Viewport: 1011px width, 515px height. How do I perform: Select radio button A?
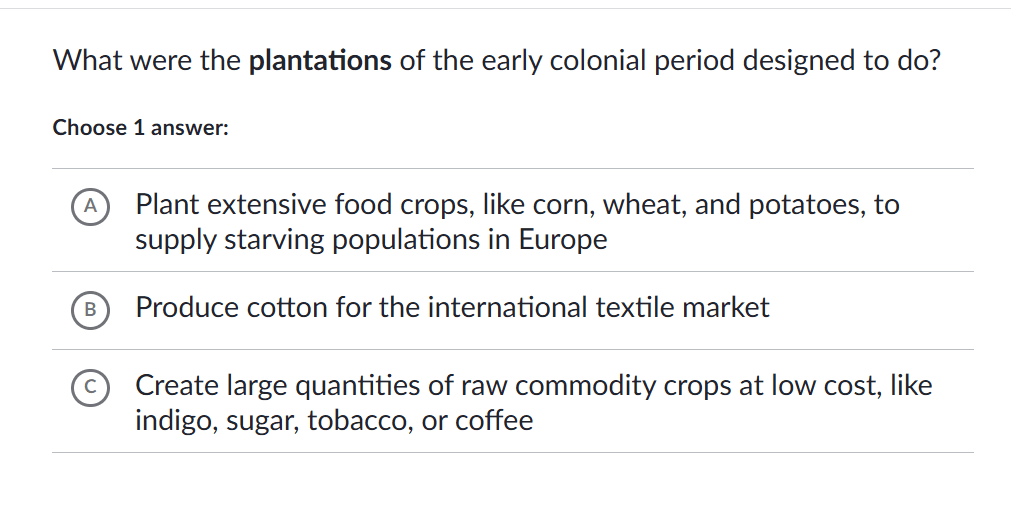pos(90,206)
